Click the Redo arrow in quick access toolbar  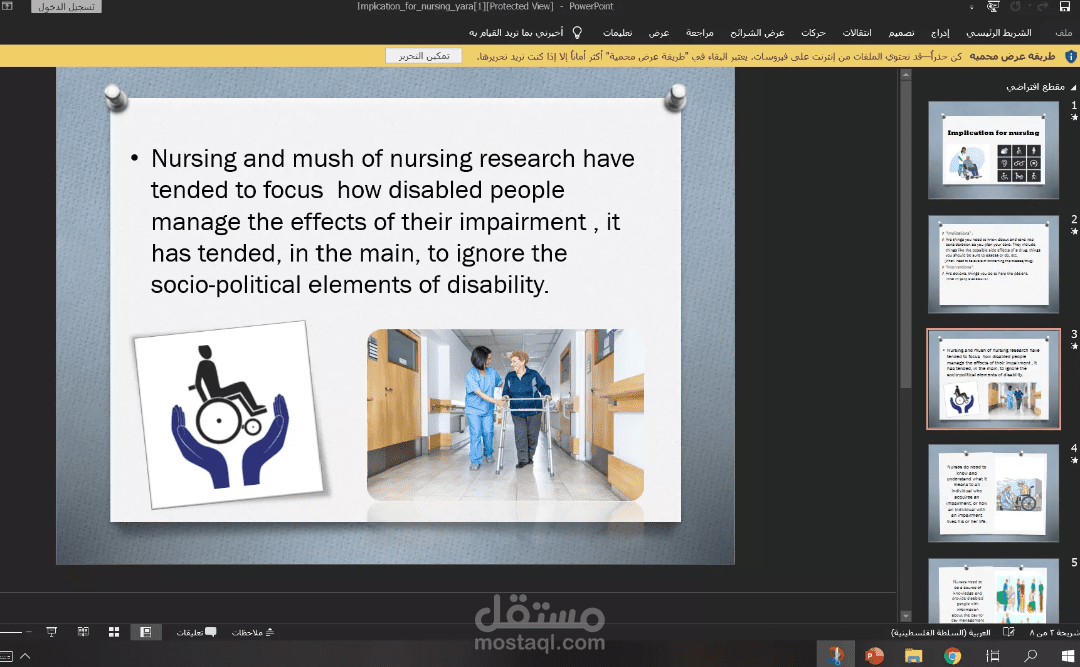coord(1043,7)
